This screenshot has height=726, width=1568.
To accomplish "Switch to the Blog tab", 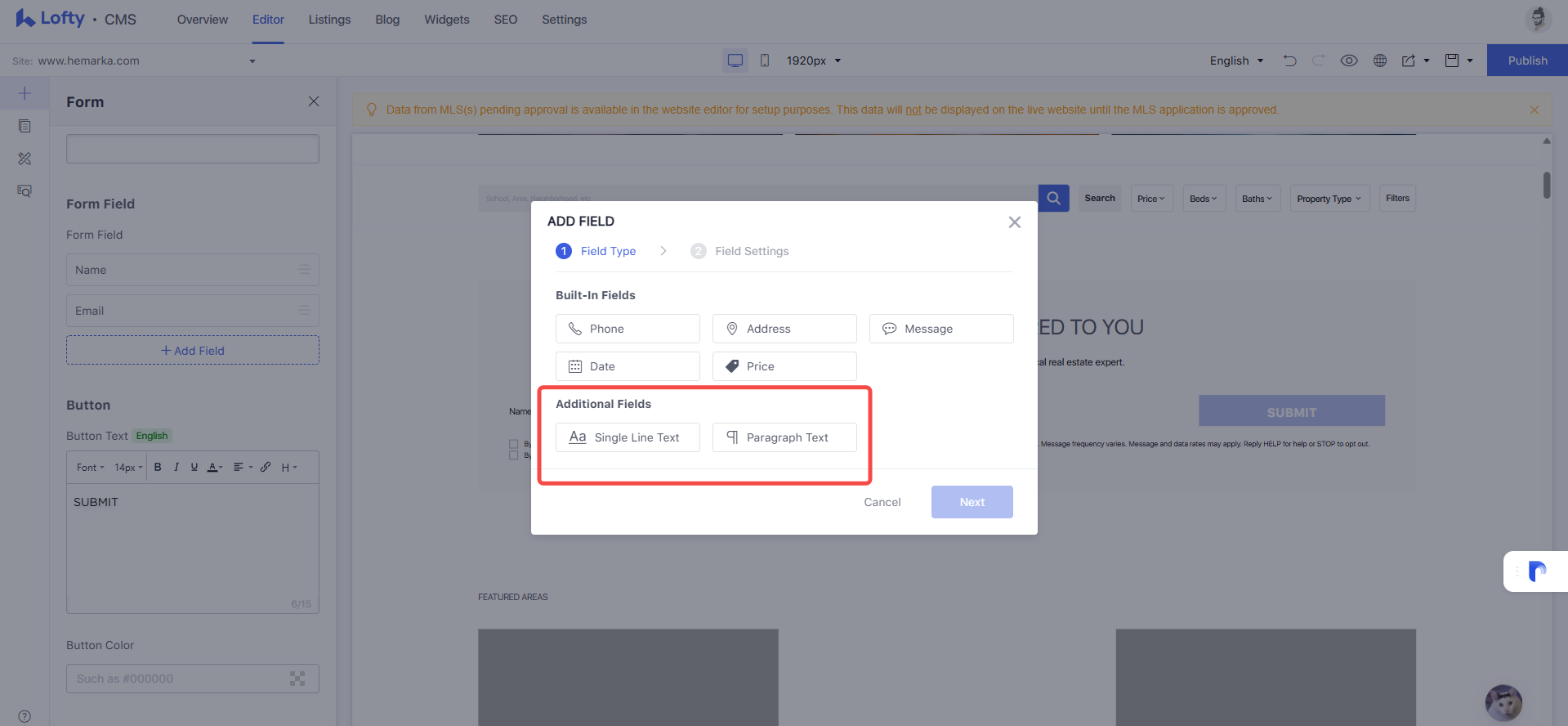I will (387, 20).
